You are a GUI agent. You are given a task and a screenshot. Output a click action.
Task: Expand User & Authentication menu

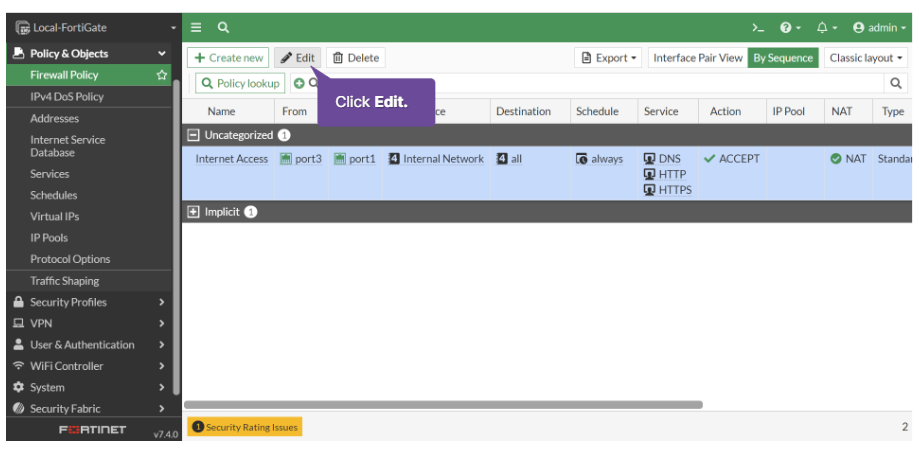(89, 345)
